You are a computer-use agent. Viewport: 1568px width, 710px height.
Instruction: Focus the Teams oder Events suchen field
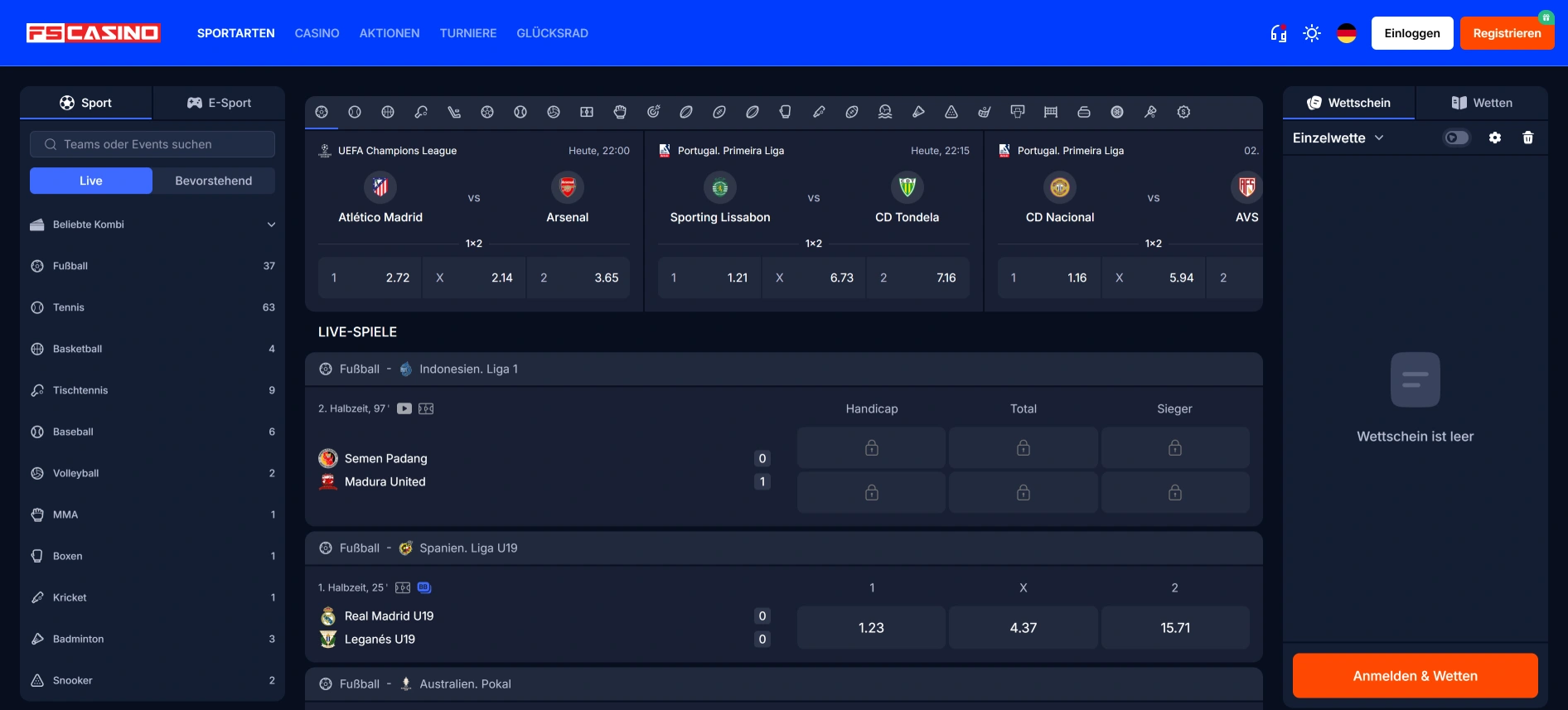point(152,144)
